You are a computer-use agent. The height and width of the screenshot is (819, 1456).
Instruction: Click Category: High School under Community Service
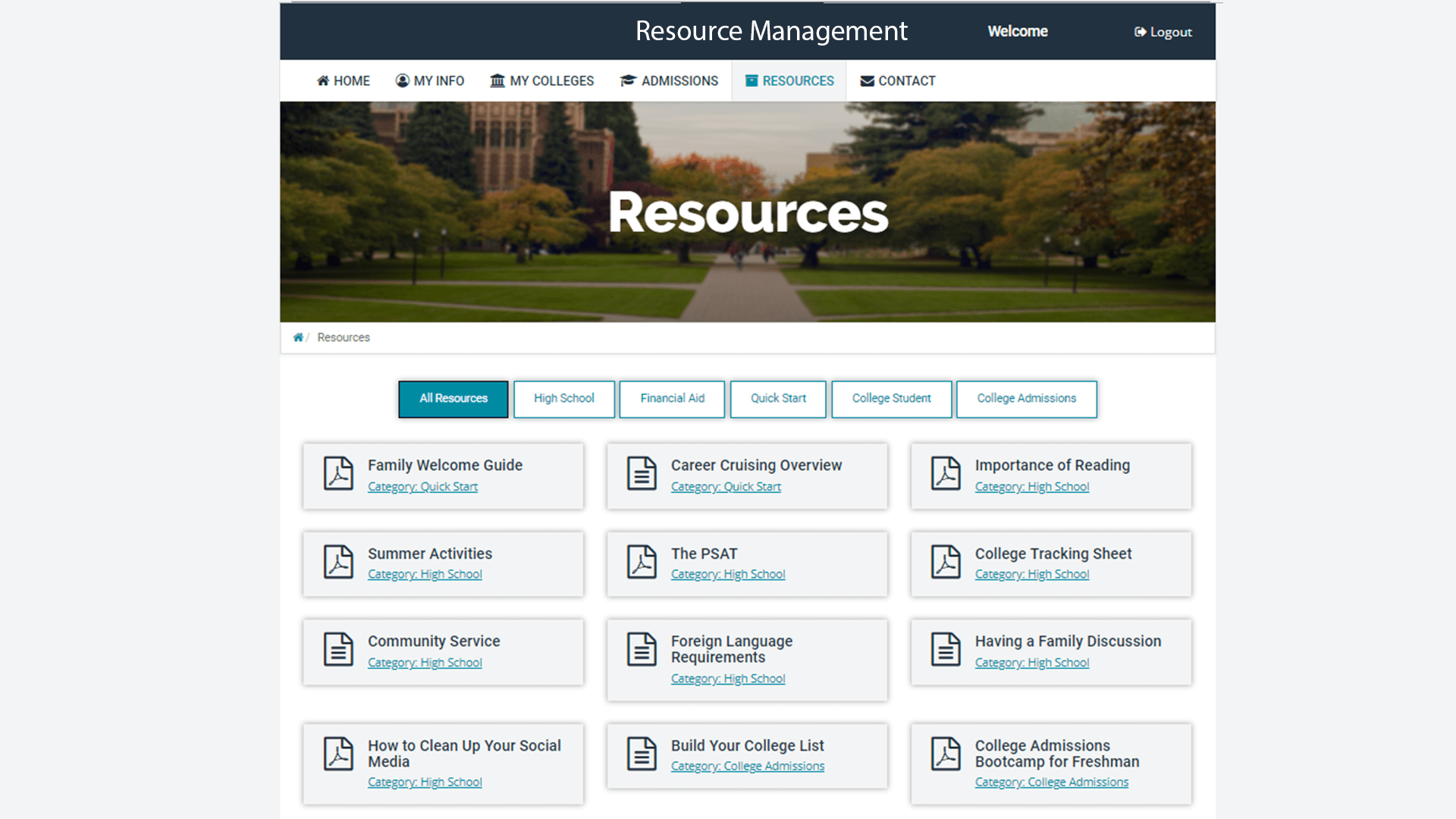click(x=425, y=663)
